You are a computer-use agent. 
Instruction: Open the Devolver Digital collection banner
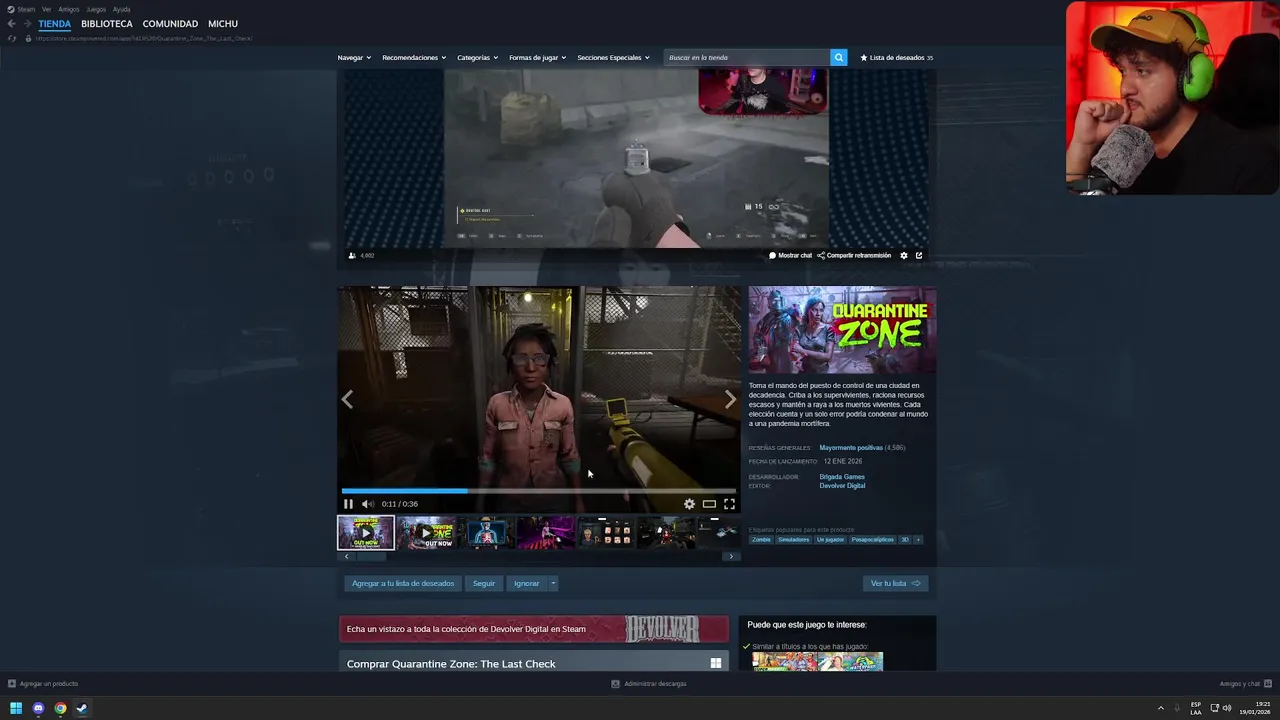tap(534, 629)
